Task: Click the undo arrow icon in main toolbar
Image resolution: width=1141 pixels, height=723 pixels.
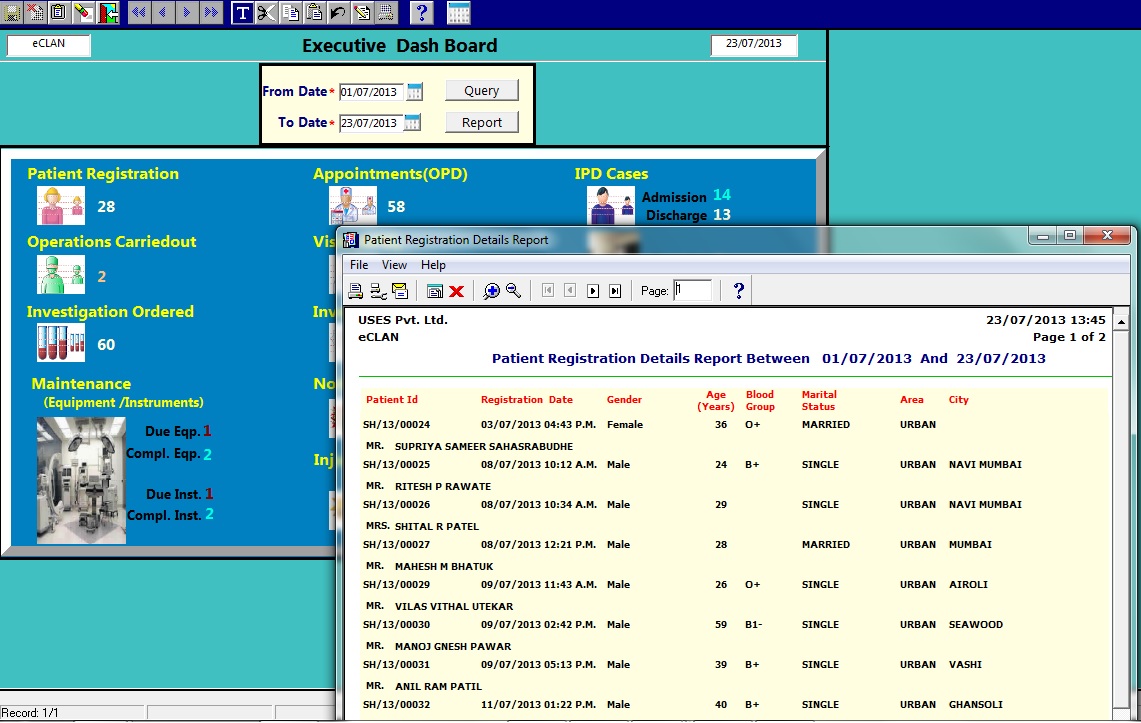Action: (337, 12)
